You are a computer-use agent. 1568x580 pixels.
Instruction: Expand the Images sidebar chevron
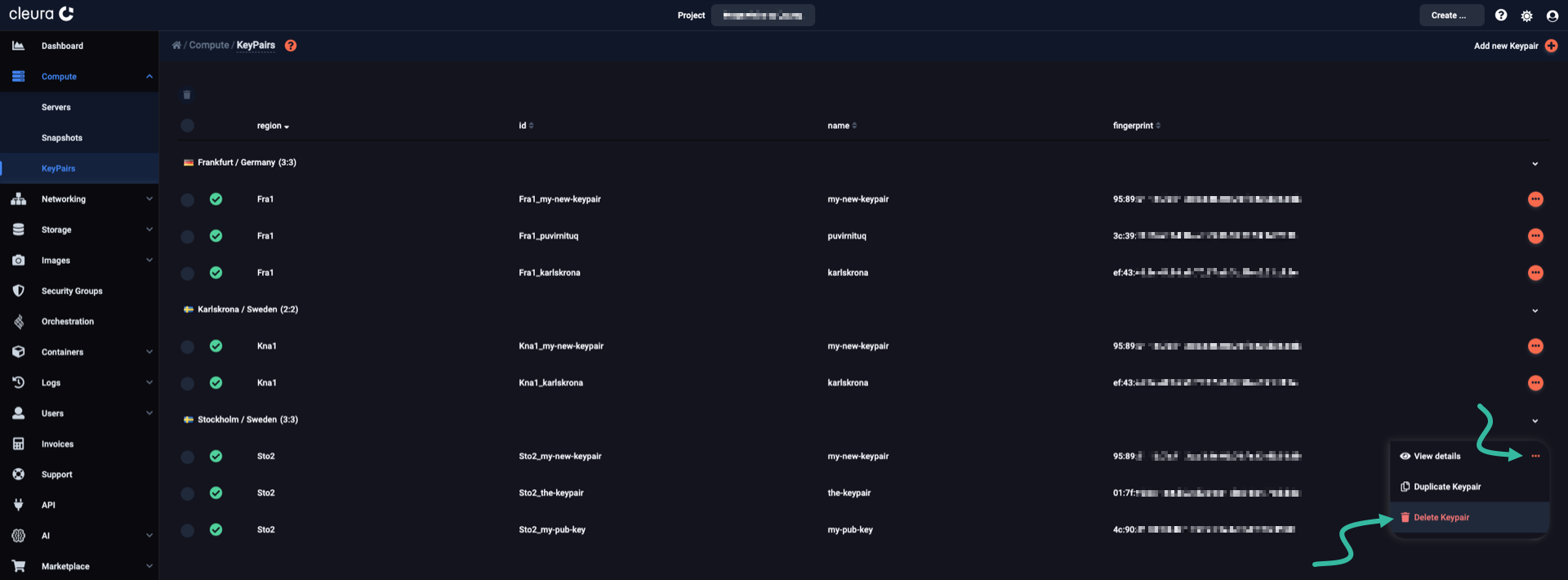pos(149,260)
